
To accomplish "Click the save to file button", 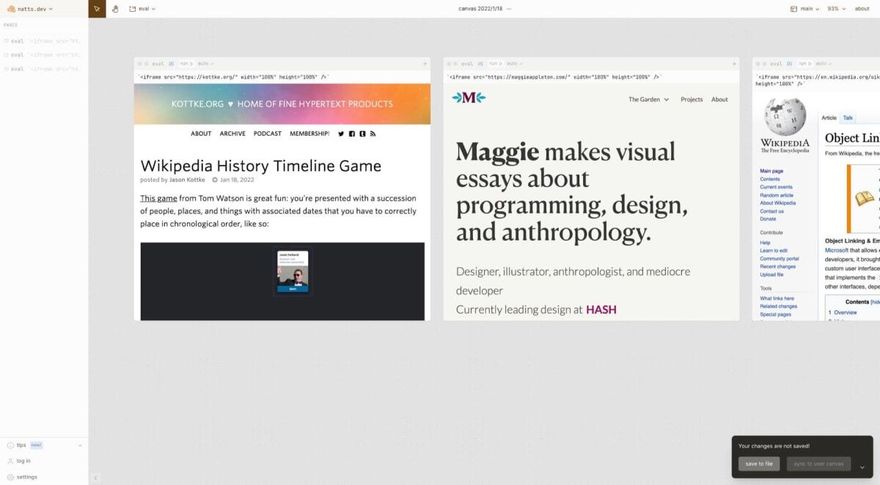I will pyautogui.click(x=759, y=464).
